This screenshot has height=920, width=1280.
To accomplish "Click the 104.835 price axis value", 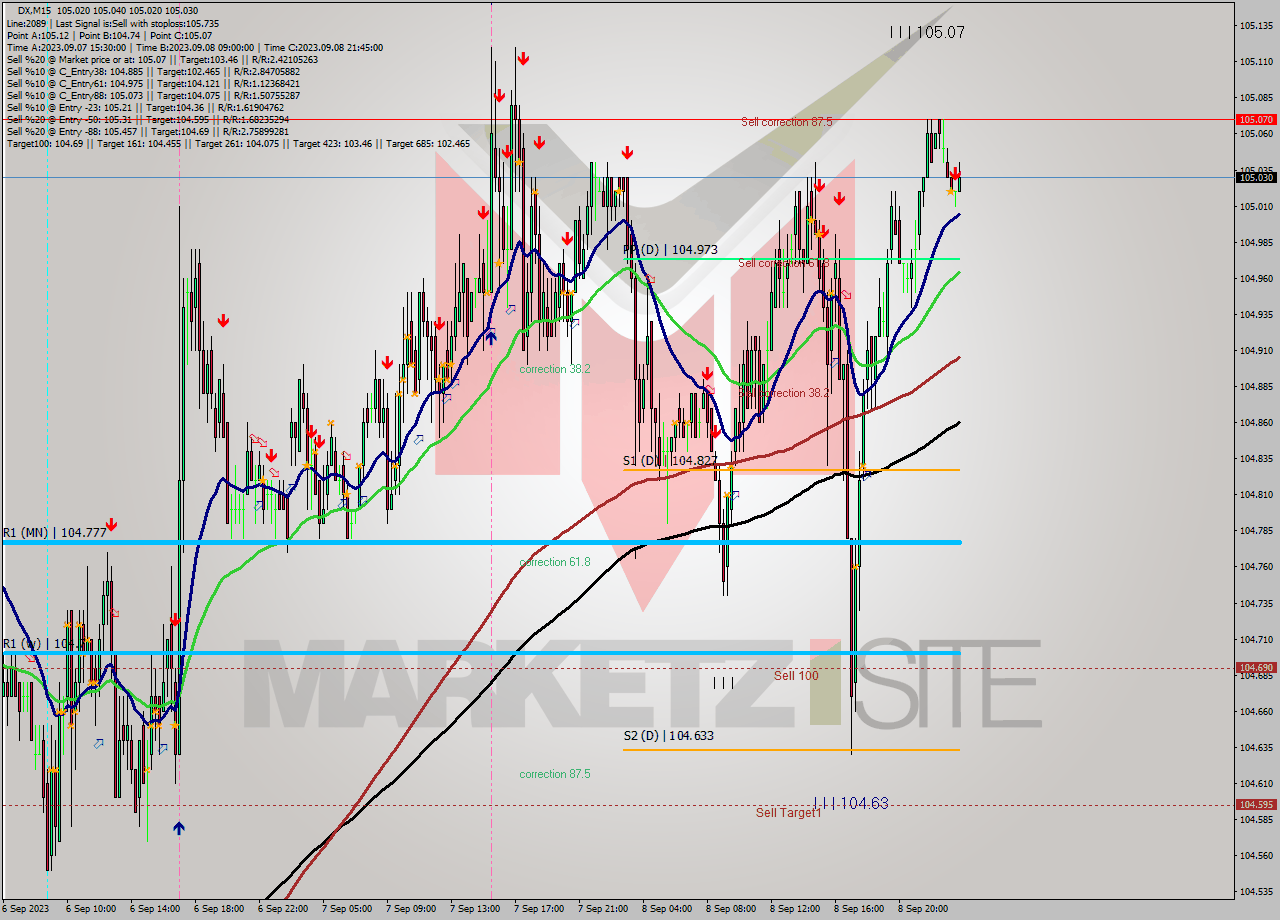I will pos(1256,458).
